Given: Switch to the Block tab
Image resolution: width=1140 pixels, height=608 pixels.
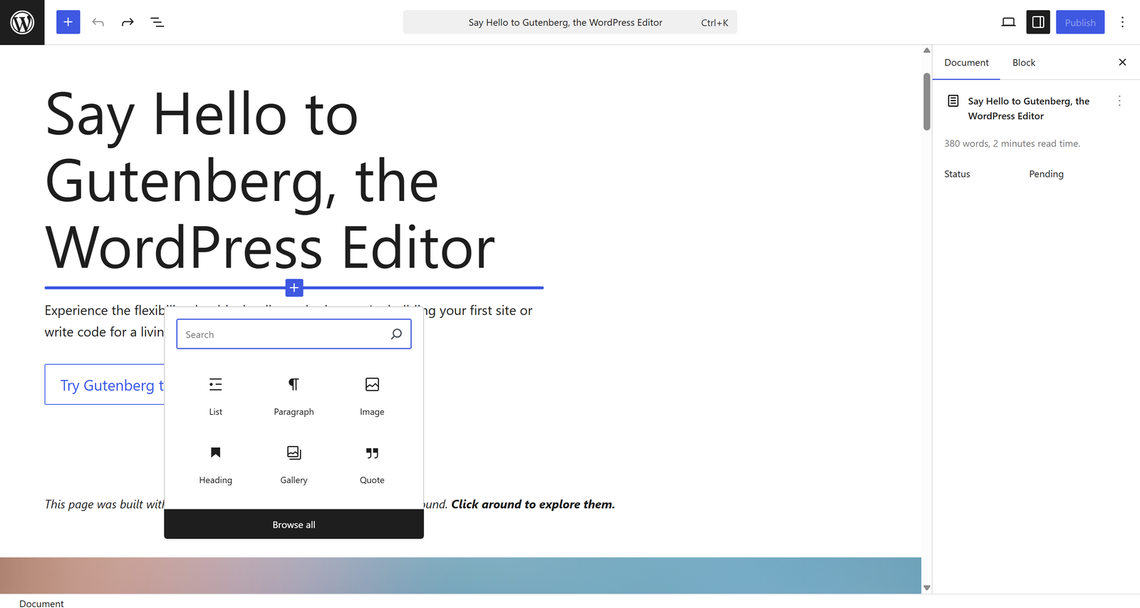Looking at the screenshot, I should [1024, 63].
